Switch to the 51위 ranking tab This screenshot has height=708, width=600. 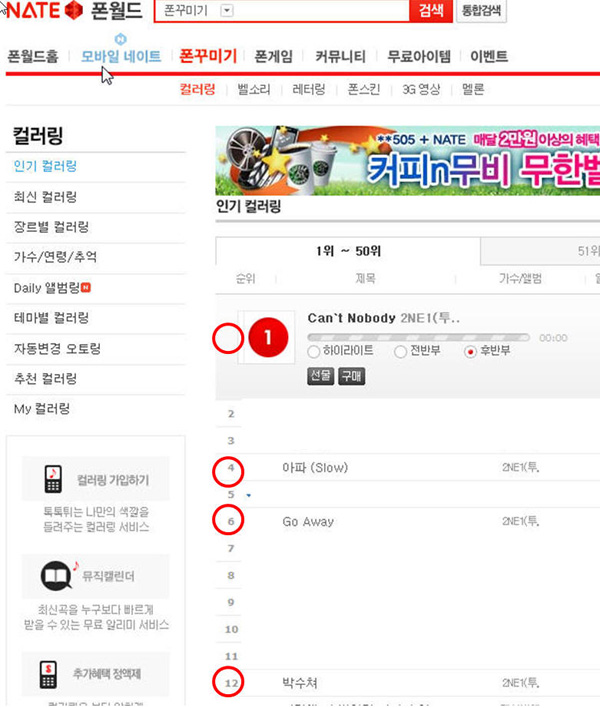coord(540,251)
